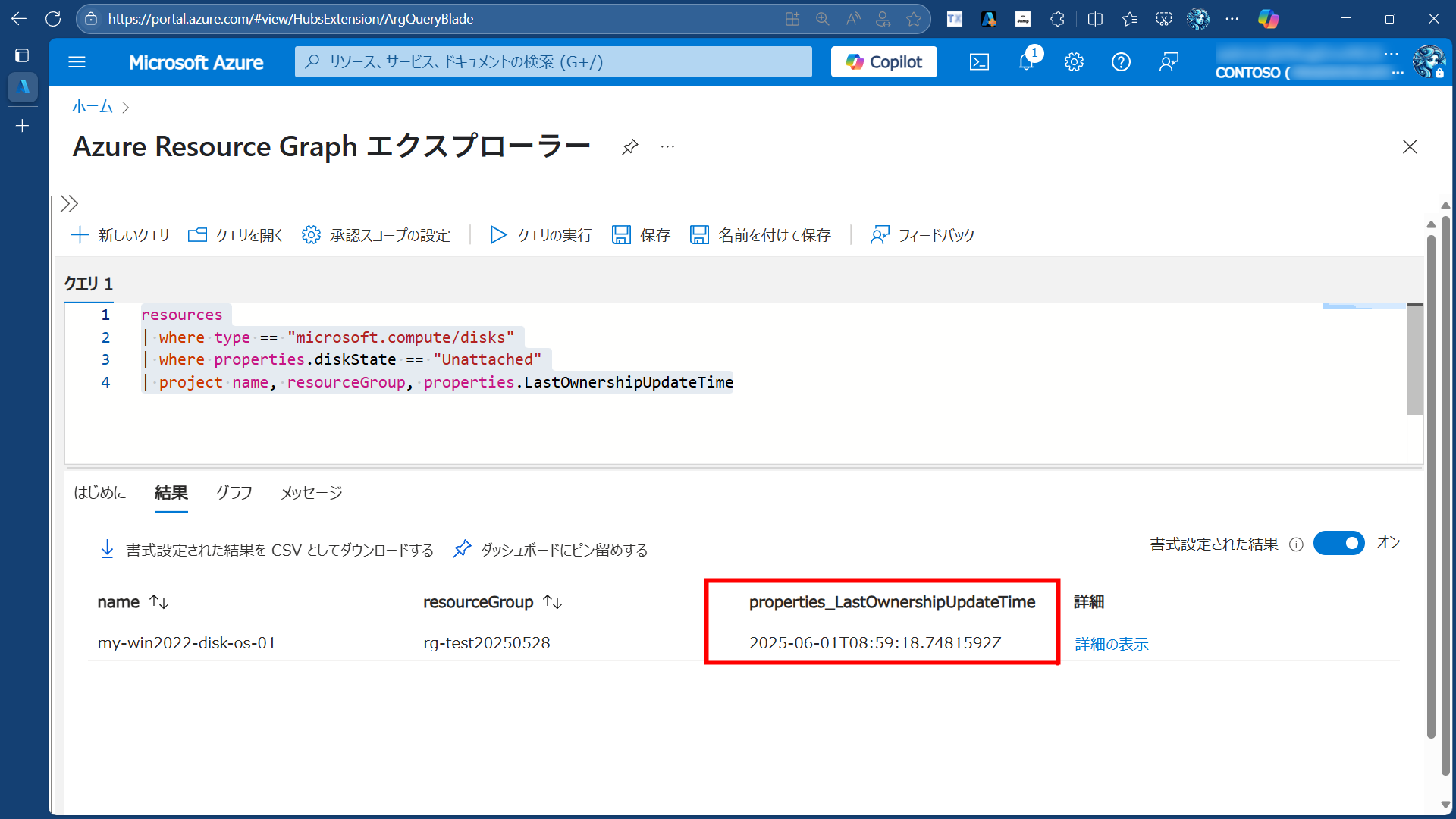
Task: Download formatted results as CSV
Action: pyautogui.click(x=267, y=550)
